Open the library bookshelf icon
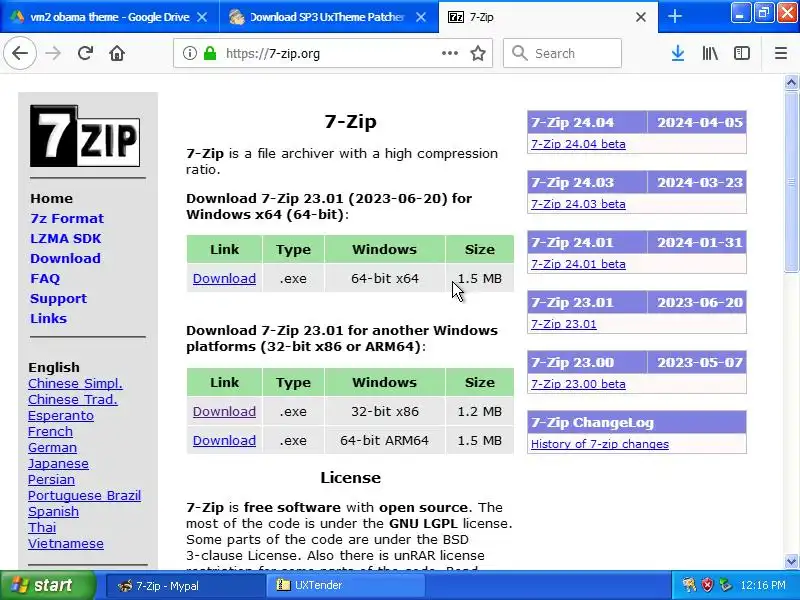800x600 pixels. [710, 53]
